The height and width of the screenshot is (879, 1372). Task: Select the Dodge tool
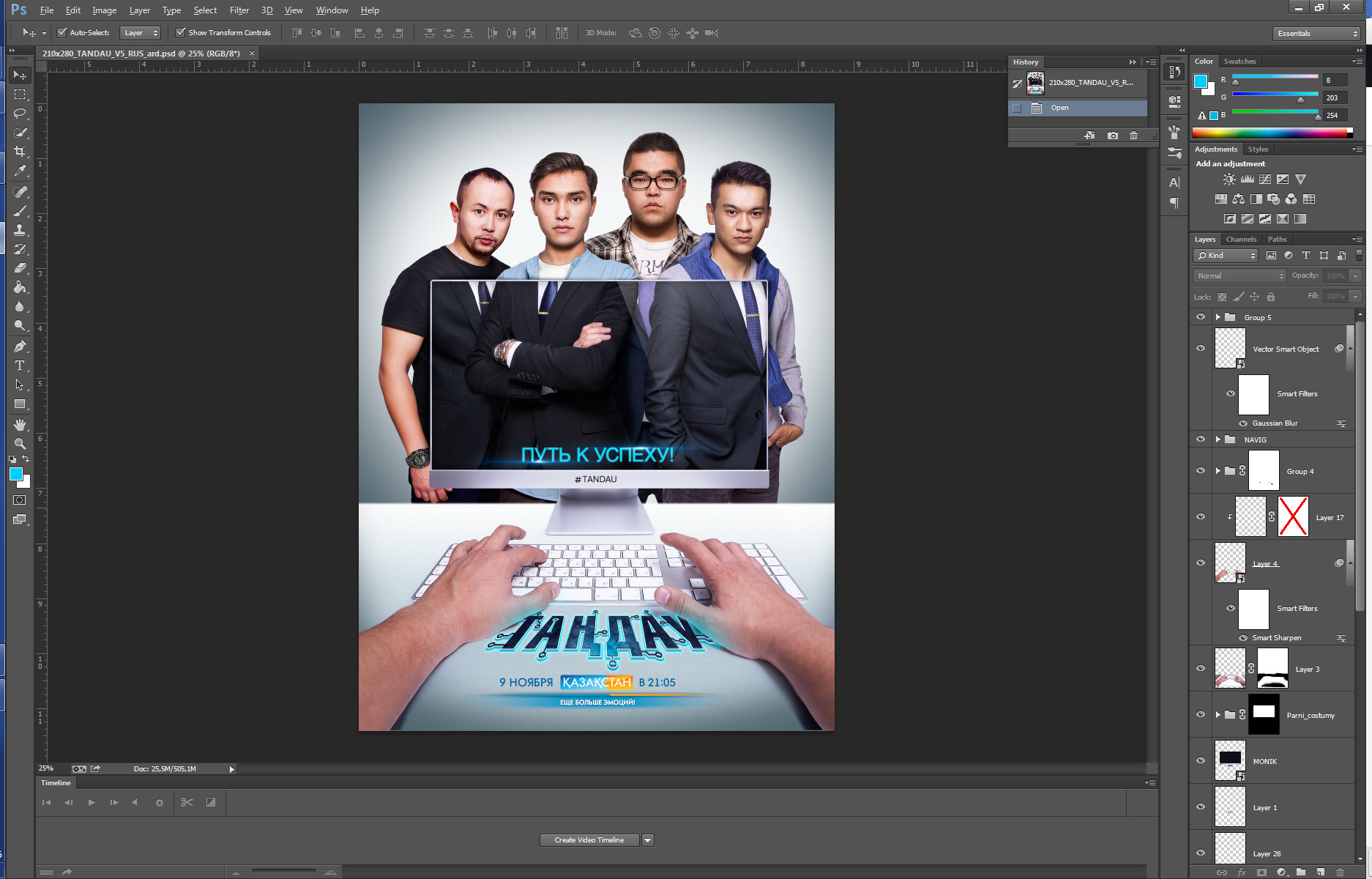click(x=20, y=325)
